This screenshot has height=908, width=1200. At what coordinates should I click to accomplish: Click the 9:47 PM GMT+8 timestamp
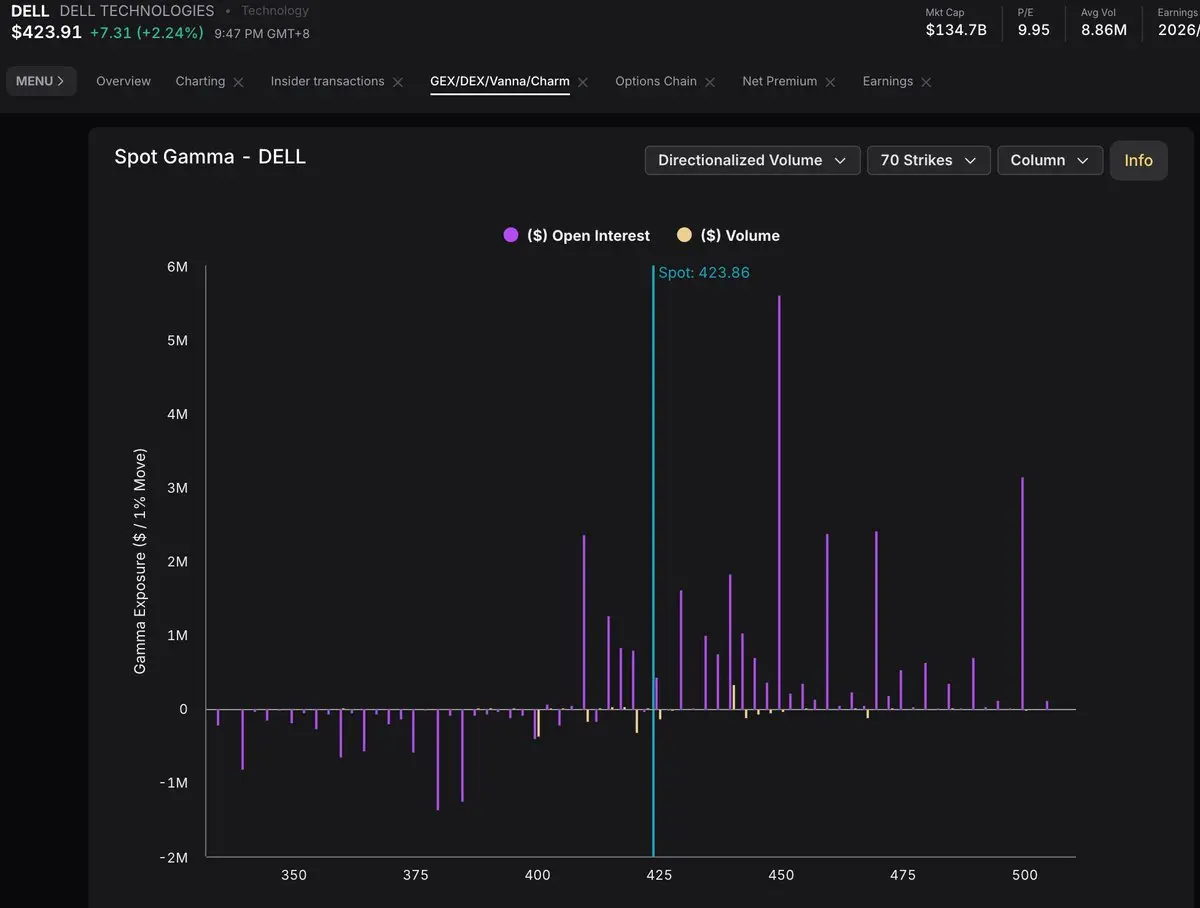point(262,33)
